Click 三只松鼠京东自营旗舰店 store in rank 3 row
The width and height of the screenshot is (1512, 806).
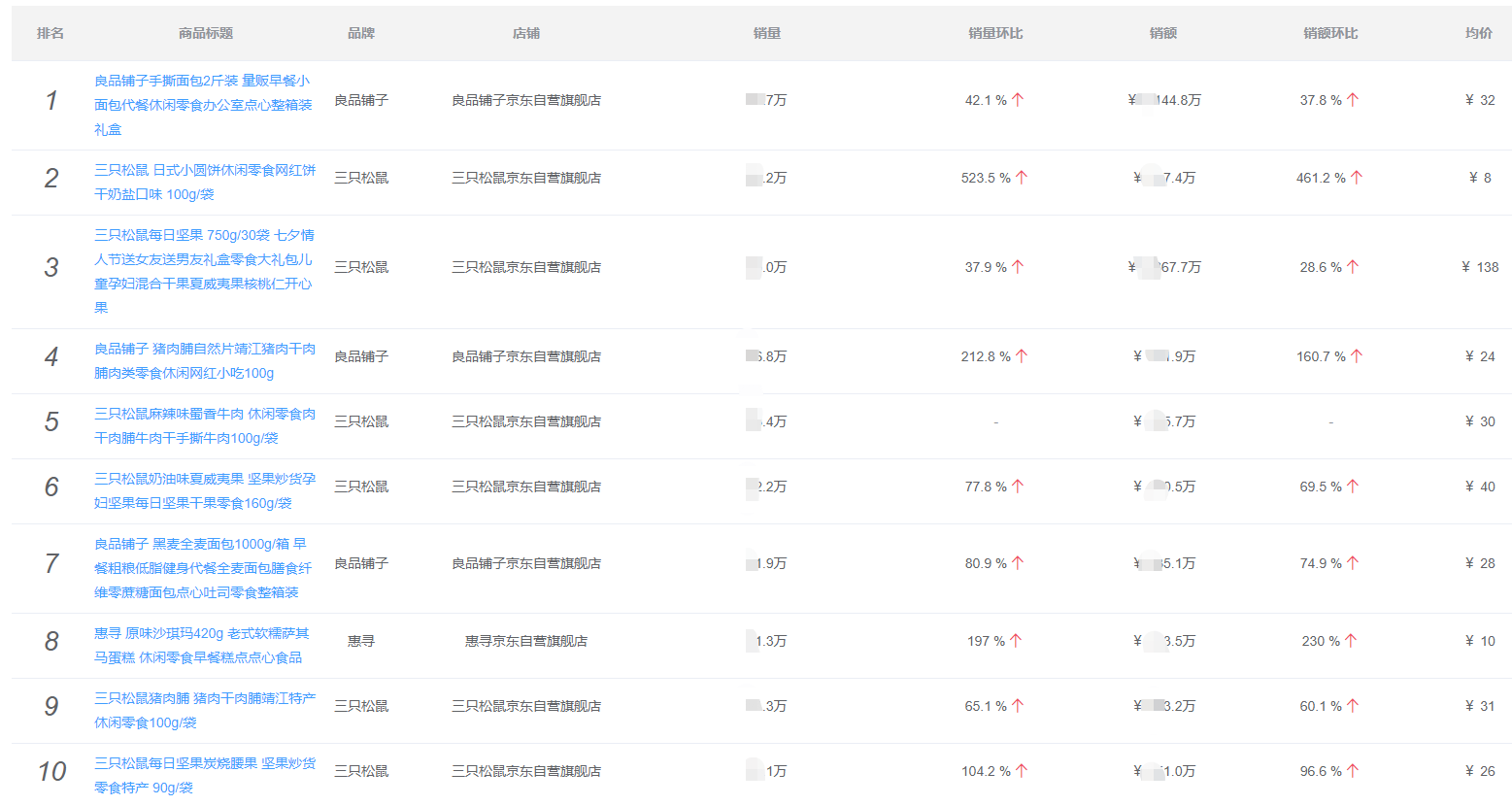click(x=526, y=267)
